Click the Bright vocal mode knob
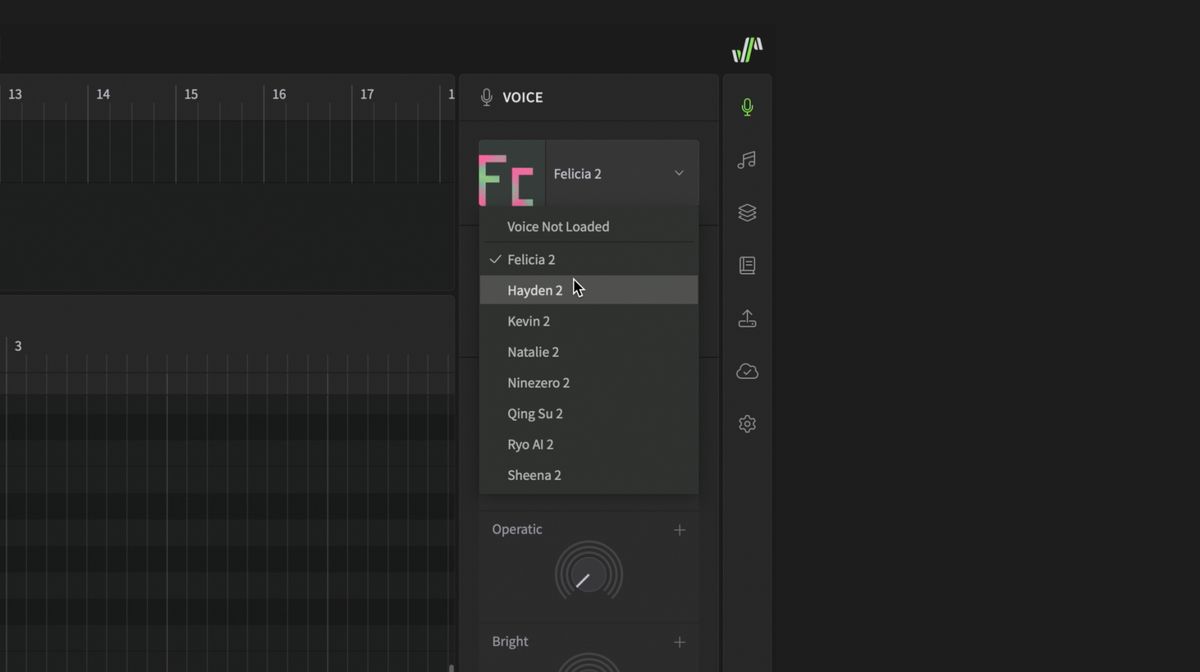 click(x=589, y=662)
